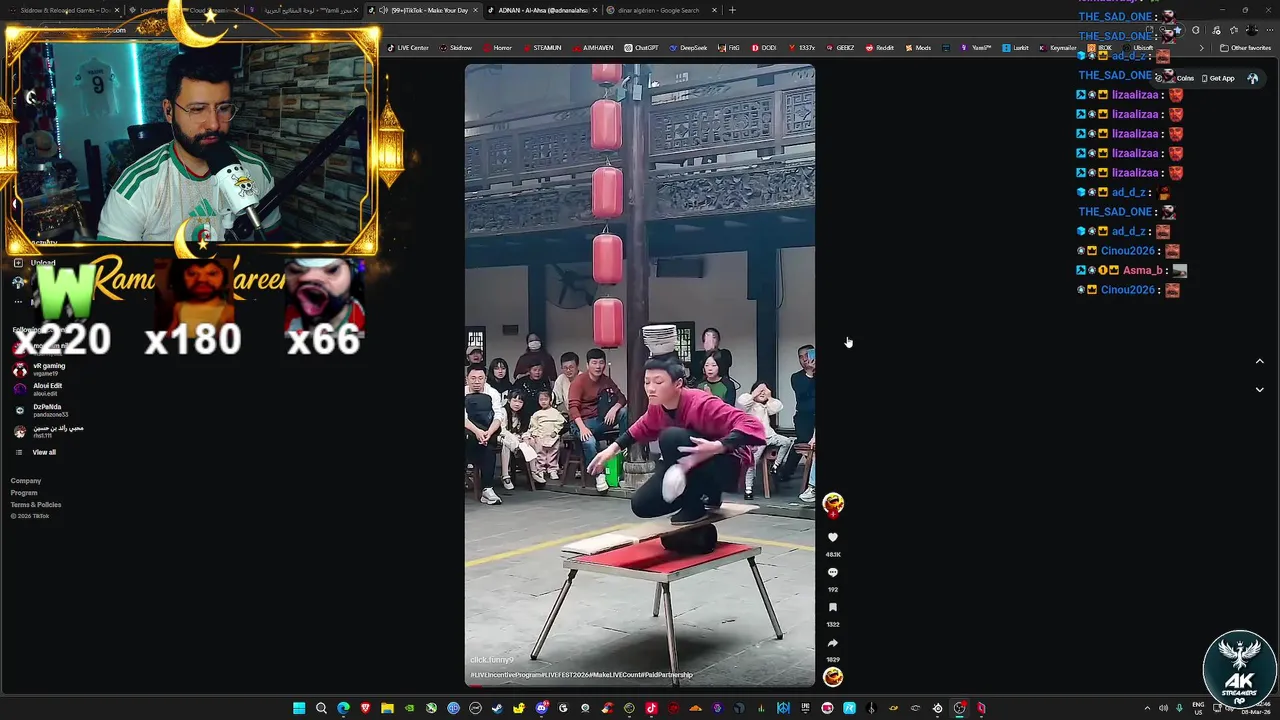This screenshot has width=1280, height=720.
Task: Open Aloui Edit in following accounts list
Action: tap(47, 389)
